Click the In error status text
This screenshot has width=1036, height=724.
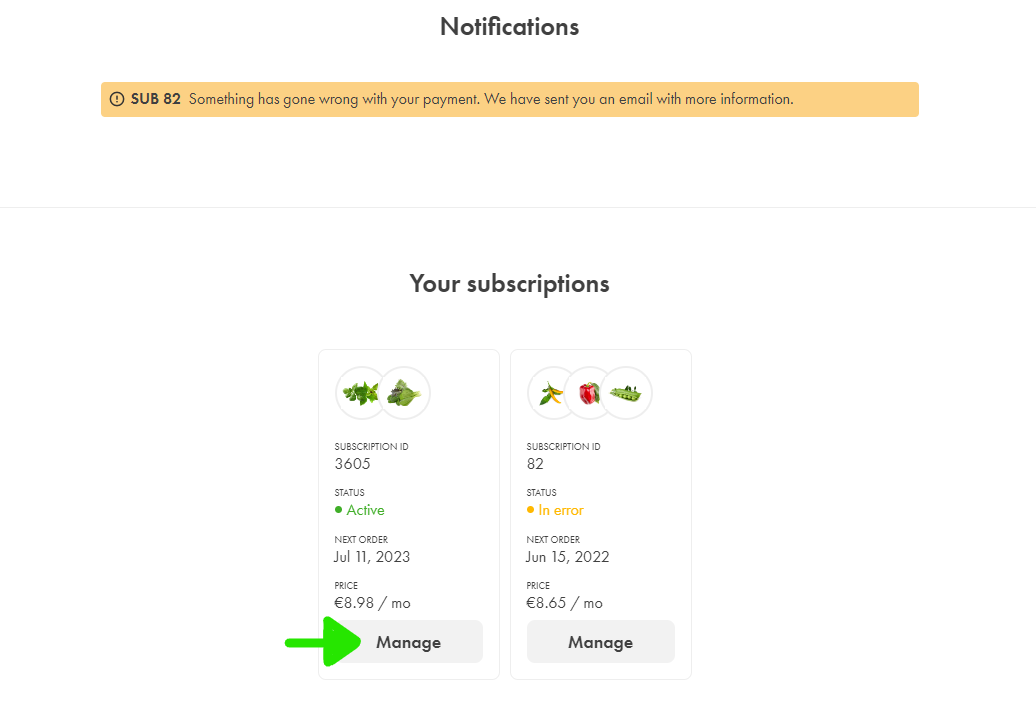pyautogui.click(x=561, y=510)
